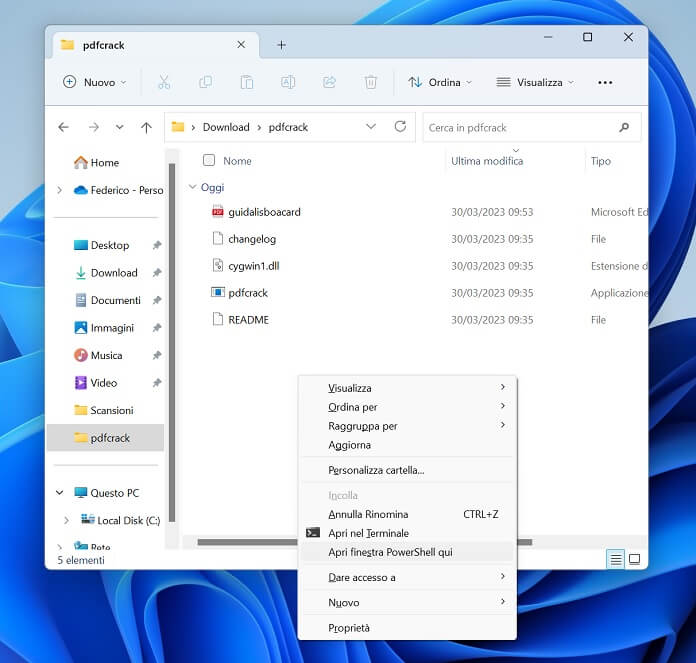Screen dimensions: 696x663
Task: Collapse the Questo PC tree node
Action: 59,493
